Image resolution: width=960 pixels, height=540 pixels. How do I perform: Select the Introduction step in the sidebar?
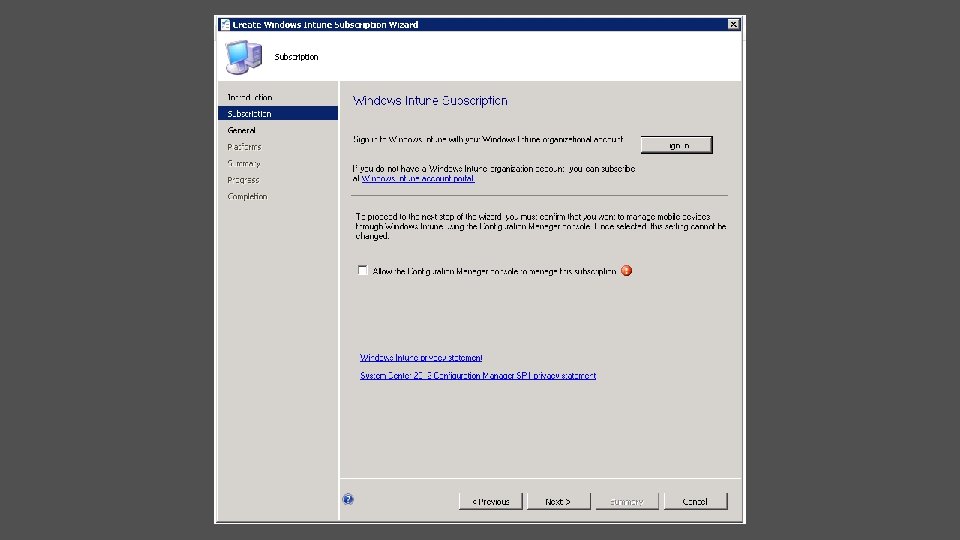click(250, 97)
